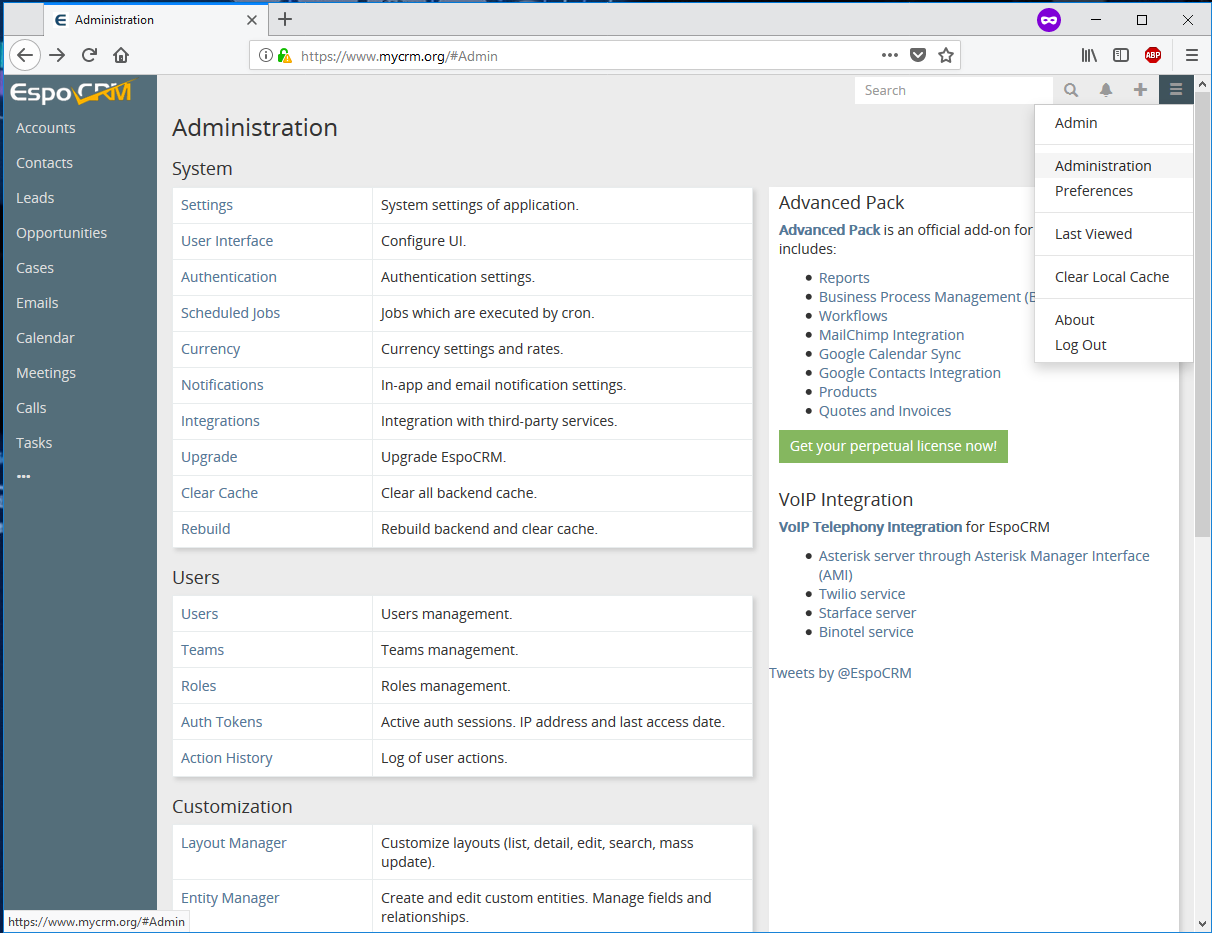Open the Layout Manager link
The width and height of the screenshot is (1212, 933).
[x=234, y=843]
